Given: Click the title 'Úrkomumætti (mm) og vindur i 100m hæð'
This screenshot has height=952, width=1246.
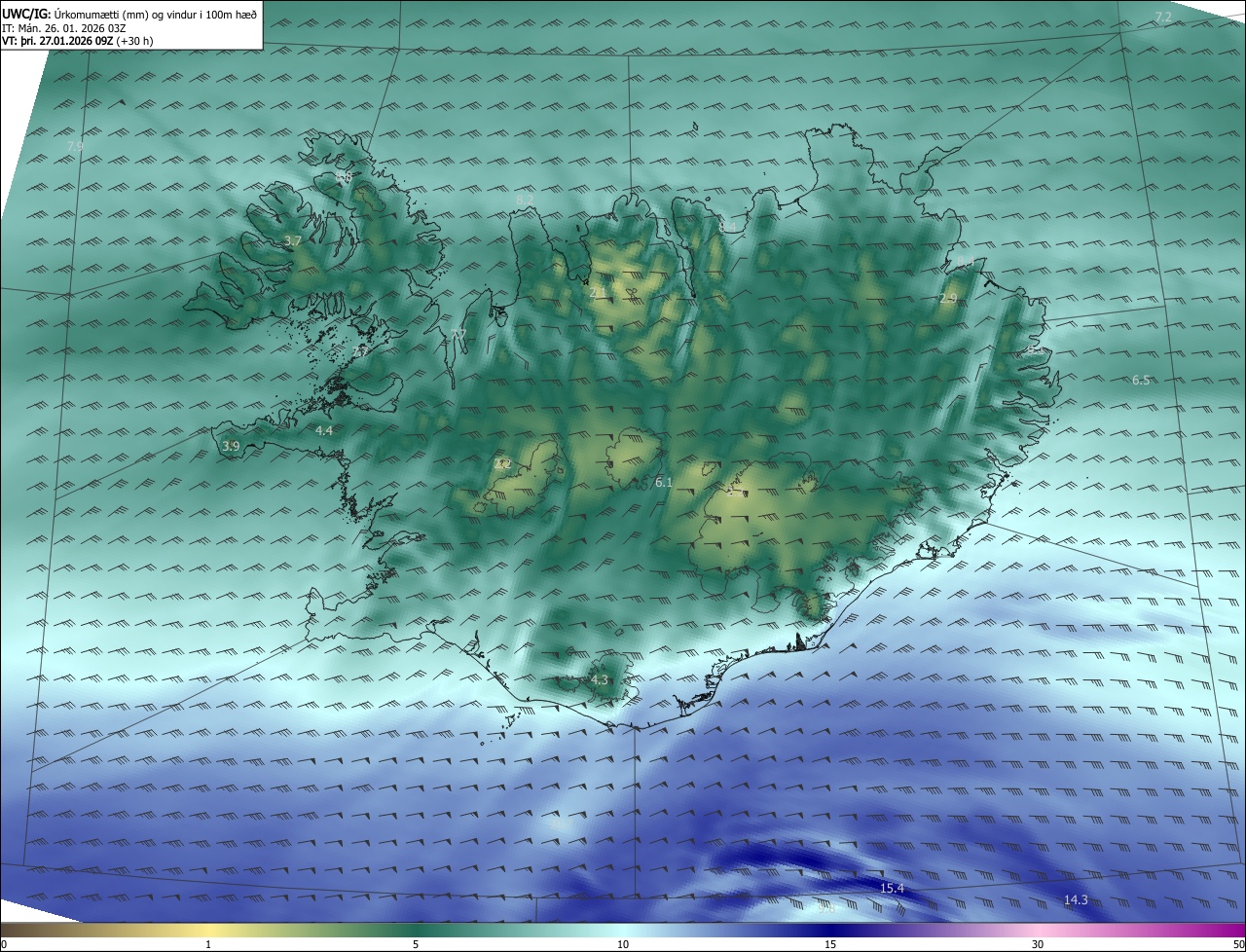Looking at the screenshot, I should pyautogui.click(x=155, y=15).
